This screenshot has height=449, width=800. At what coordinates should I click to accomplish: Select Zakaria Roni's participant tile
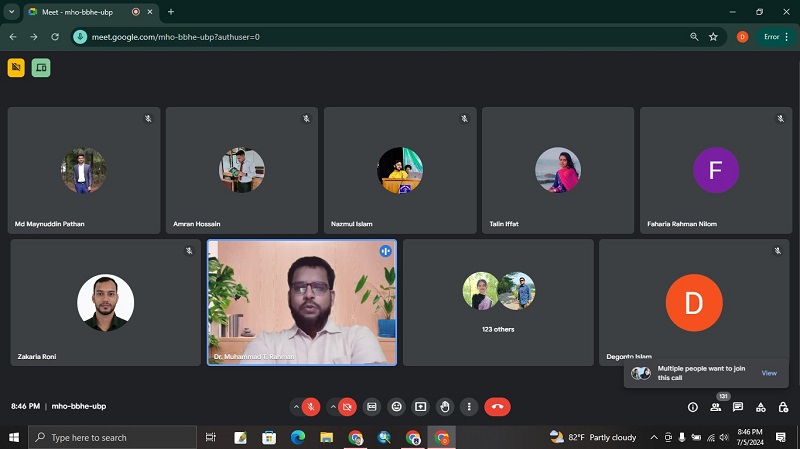pyautogui.click(x=106, y=303)
